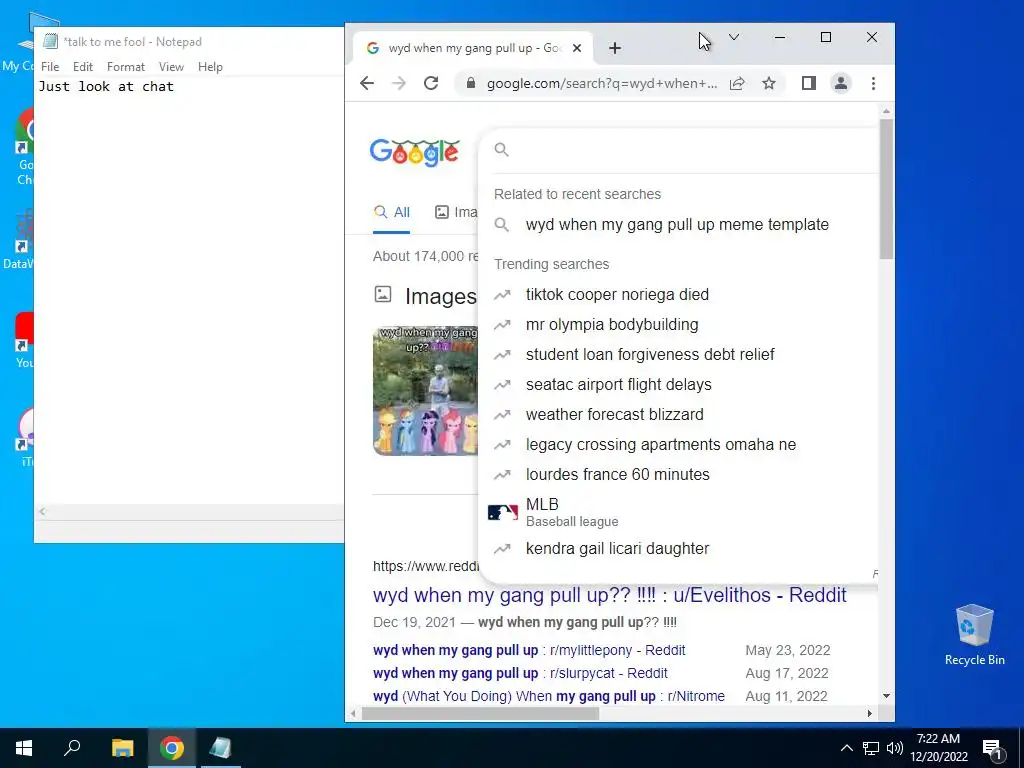Select 'kendra gail licari daughter' suggestion
1024x768 pixels.
point(679,549)
